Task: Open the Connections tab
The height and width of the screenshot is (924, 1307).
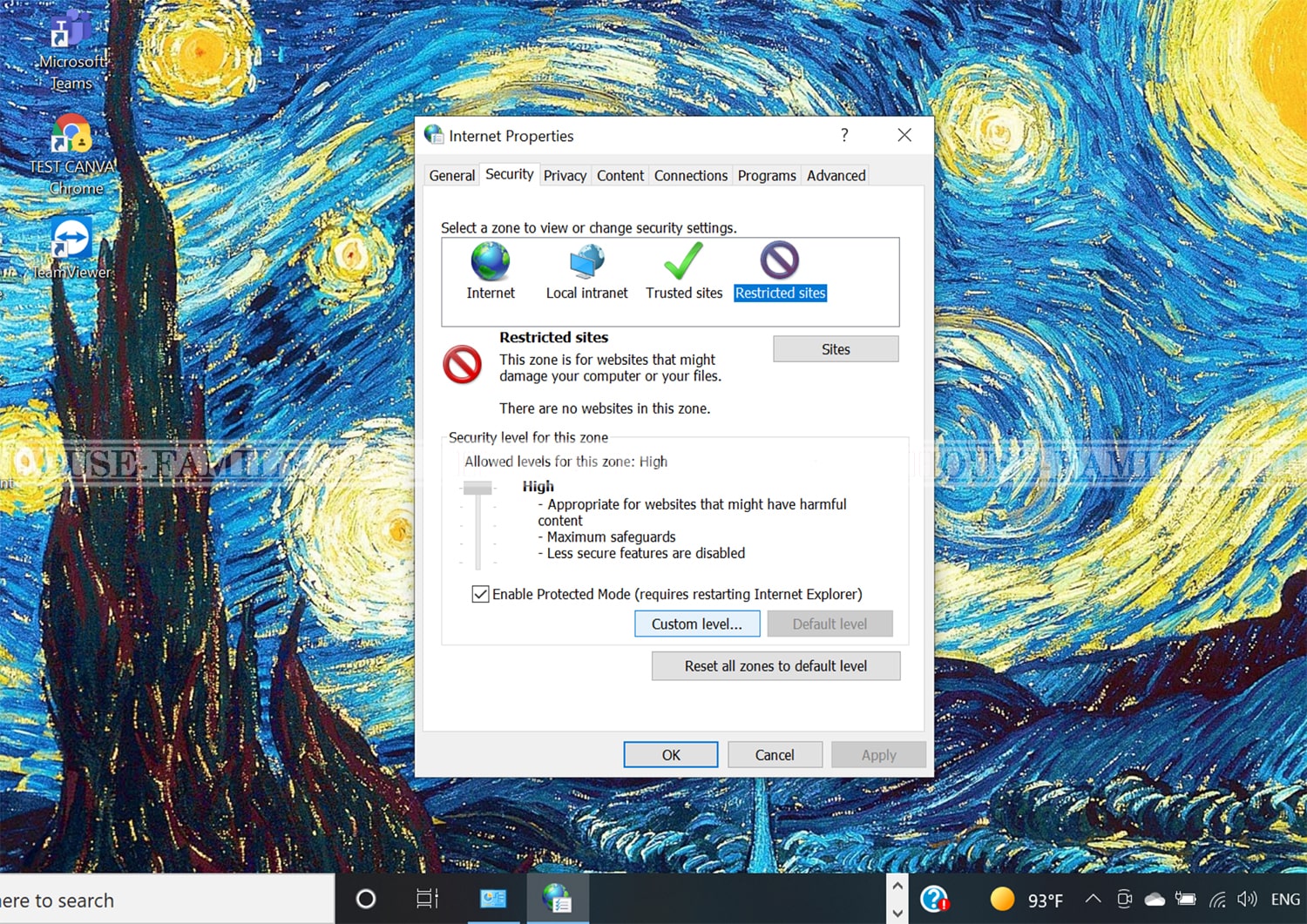Action: pyautogui.click(x=691, y=175)
